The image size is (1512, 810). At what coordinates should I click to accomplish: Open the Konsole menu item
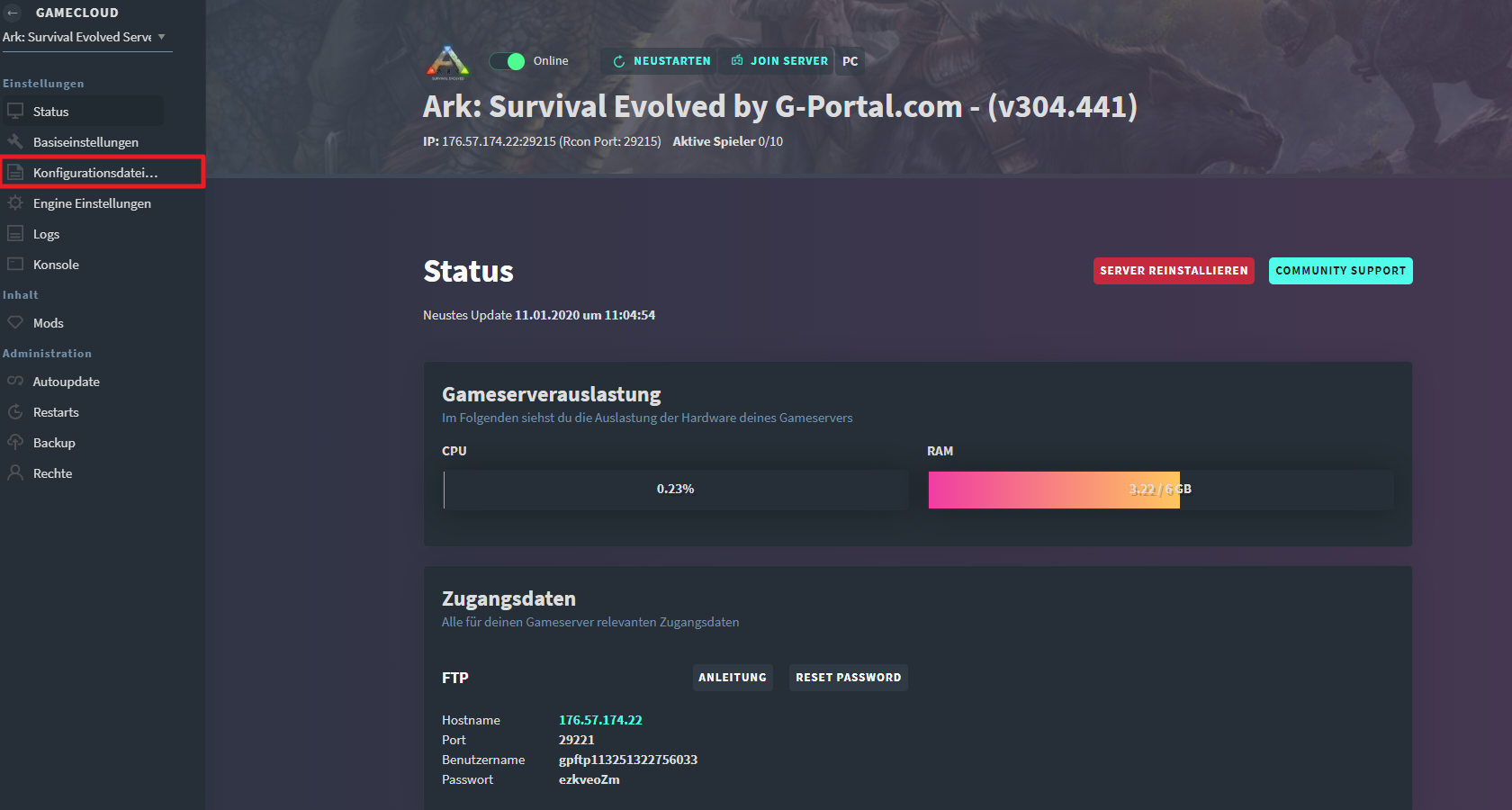[x=56, y=265]
